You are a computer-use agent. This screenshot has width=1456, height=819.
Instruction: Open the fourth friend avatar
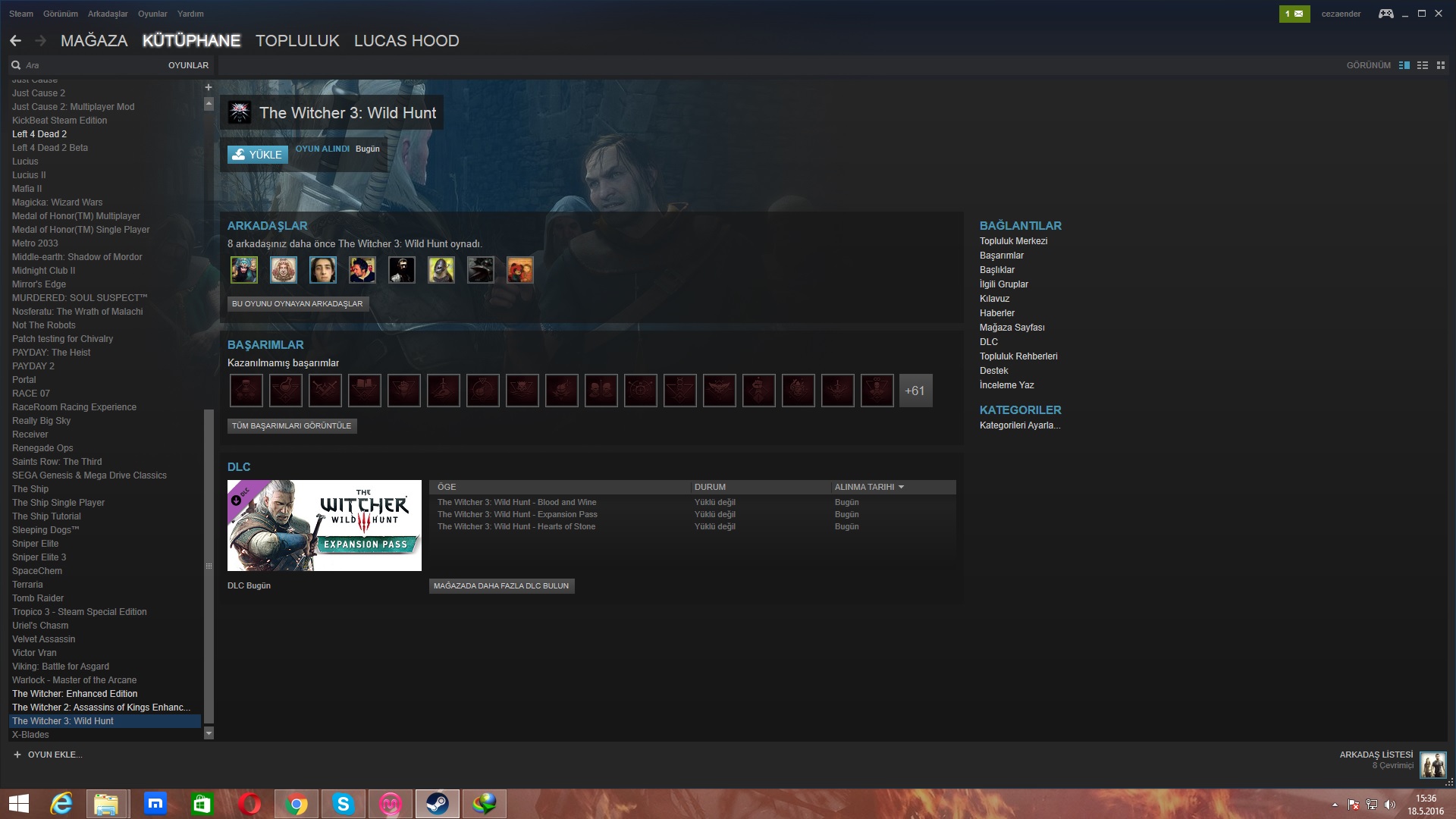[362, 270]
